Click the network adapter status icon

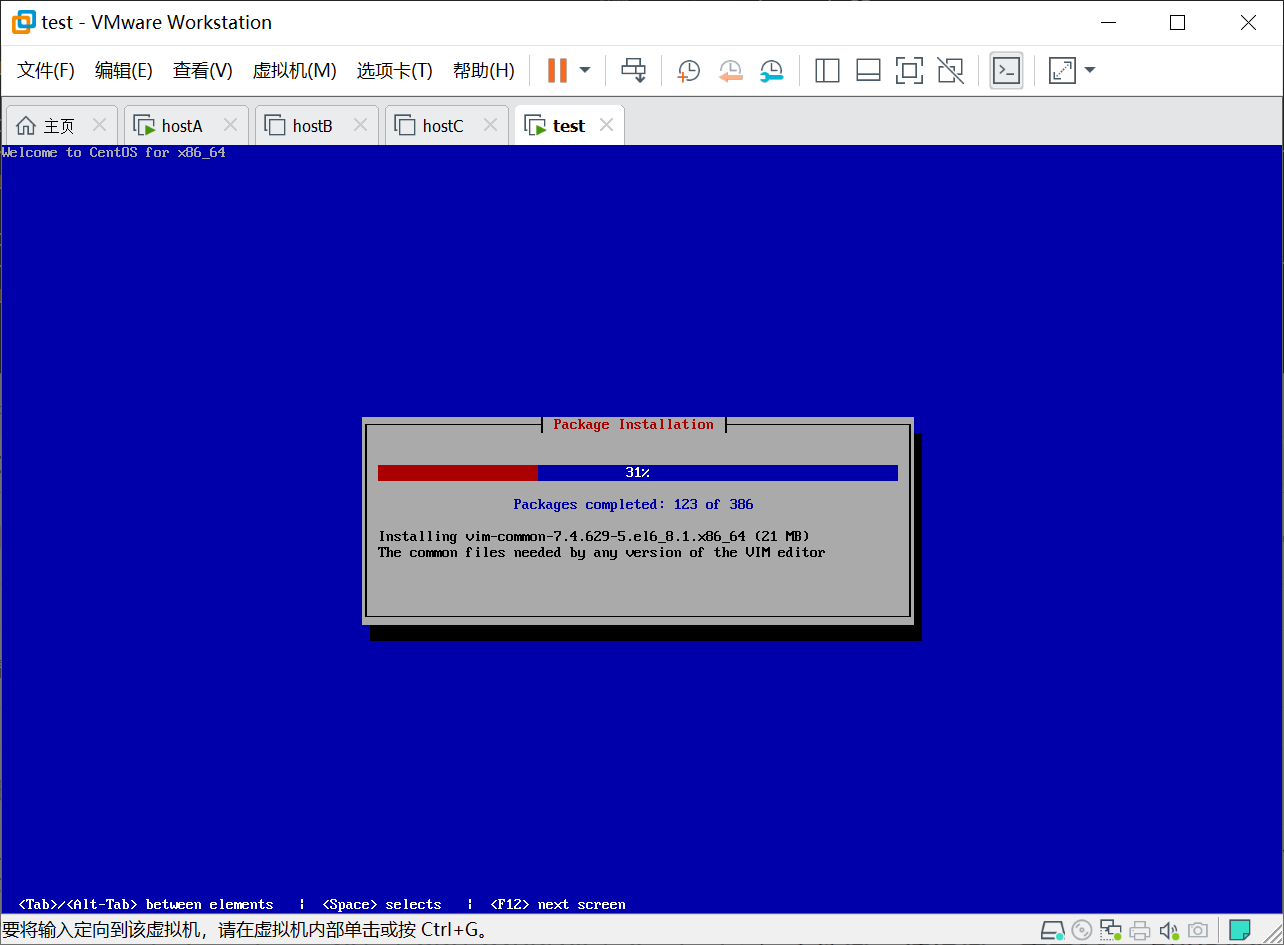pos(1111,931)
